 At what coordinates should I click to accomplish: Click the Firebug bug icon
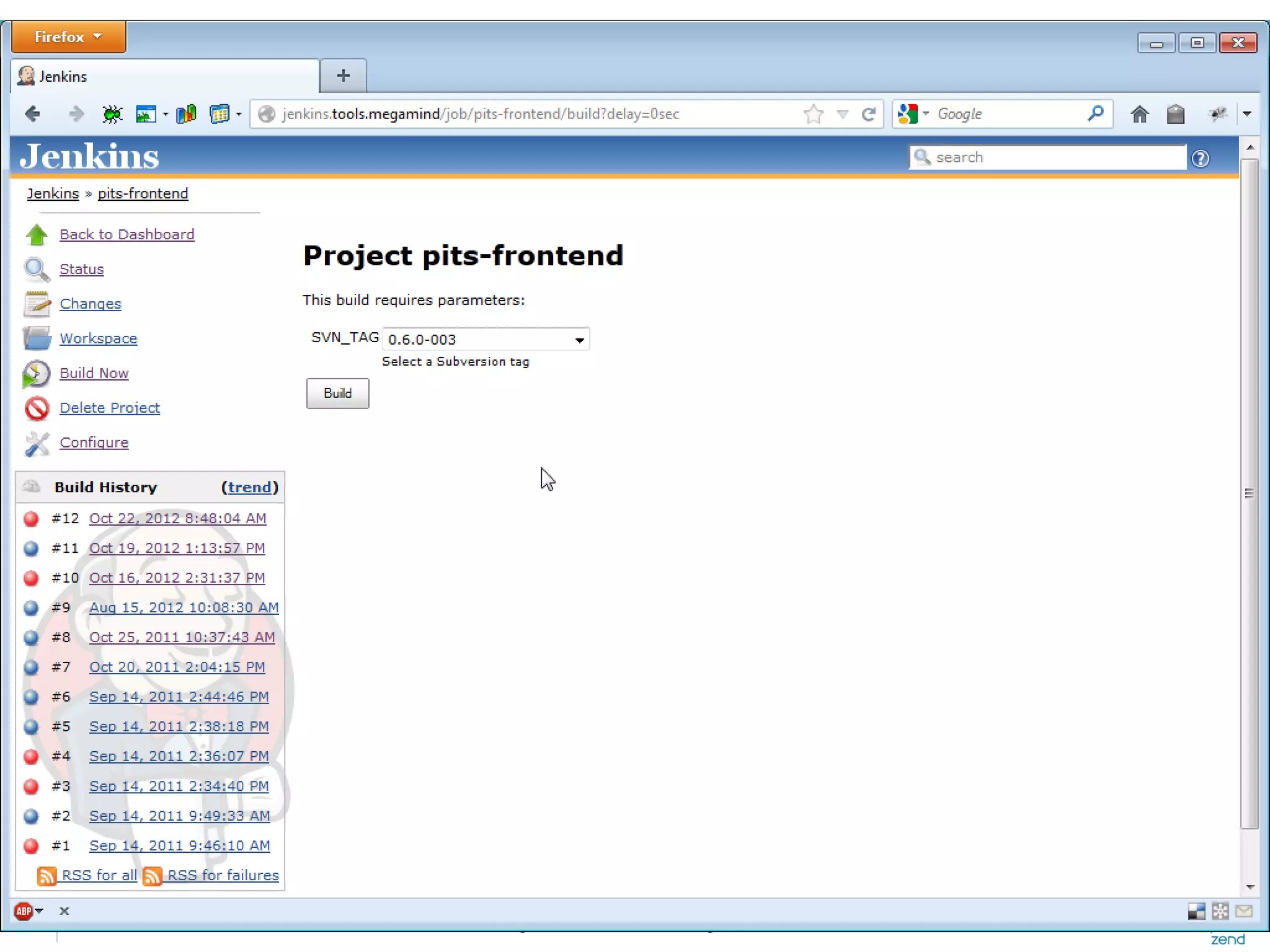(112, 114)
